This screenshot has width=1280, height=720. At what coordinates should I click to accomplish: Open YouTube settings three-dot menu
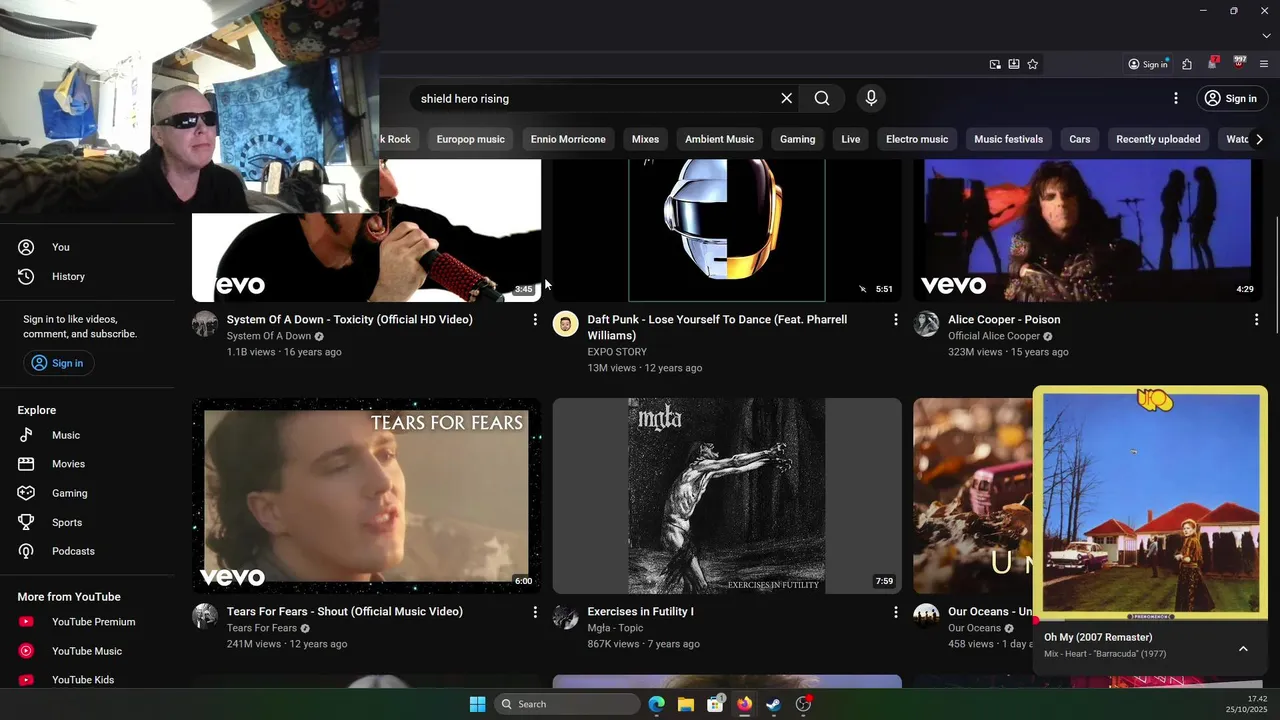coord(1176,98)
